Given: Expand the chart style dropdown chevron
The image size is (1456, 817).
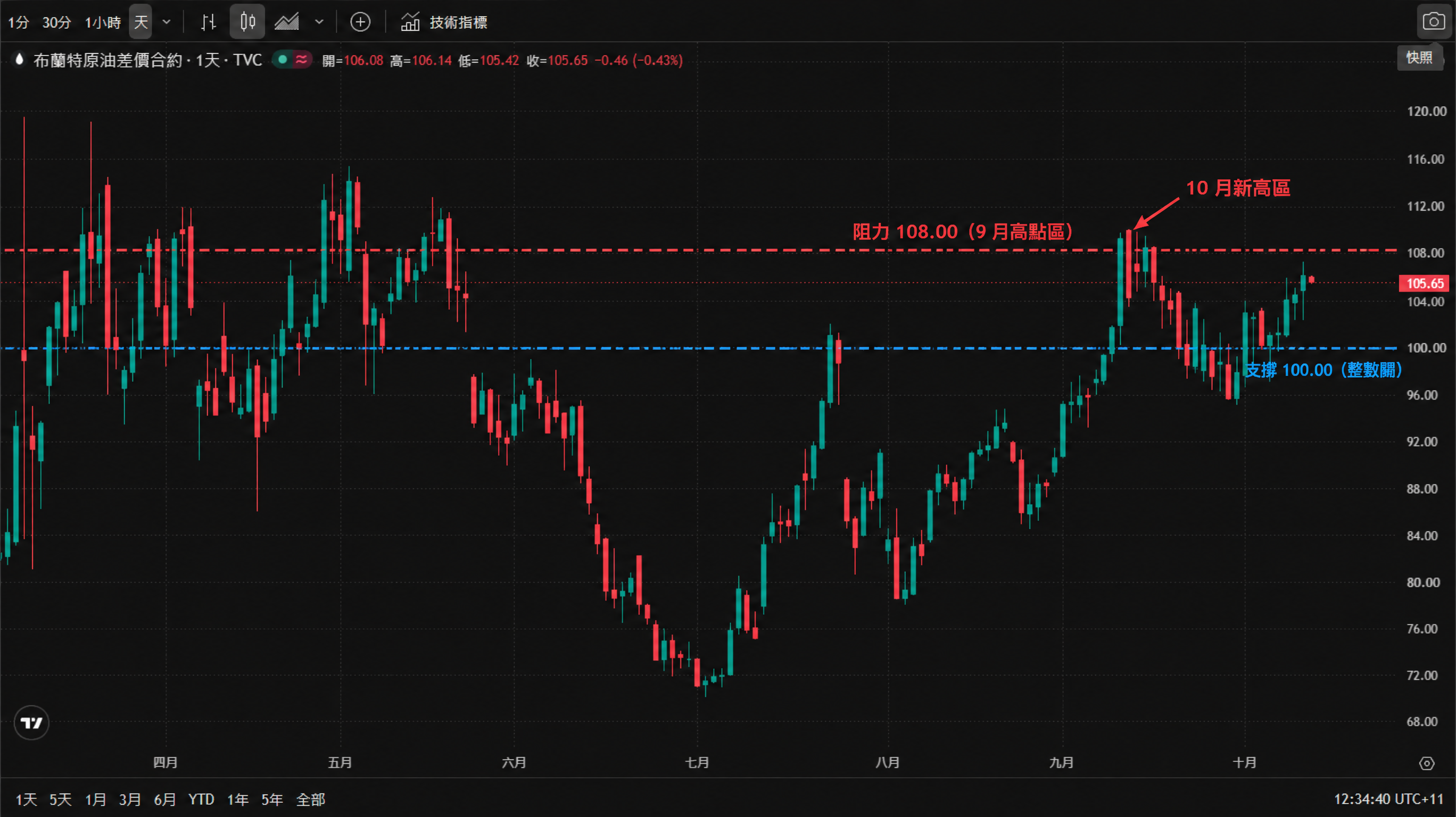Looking at the screenshot, I should pyautogui.click(x=319, y=22).
